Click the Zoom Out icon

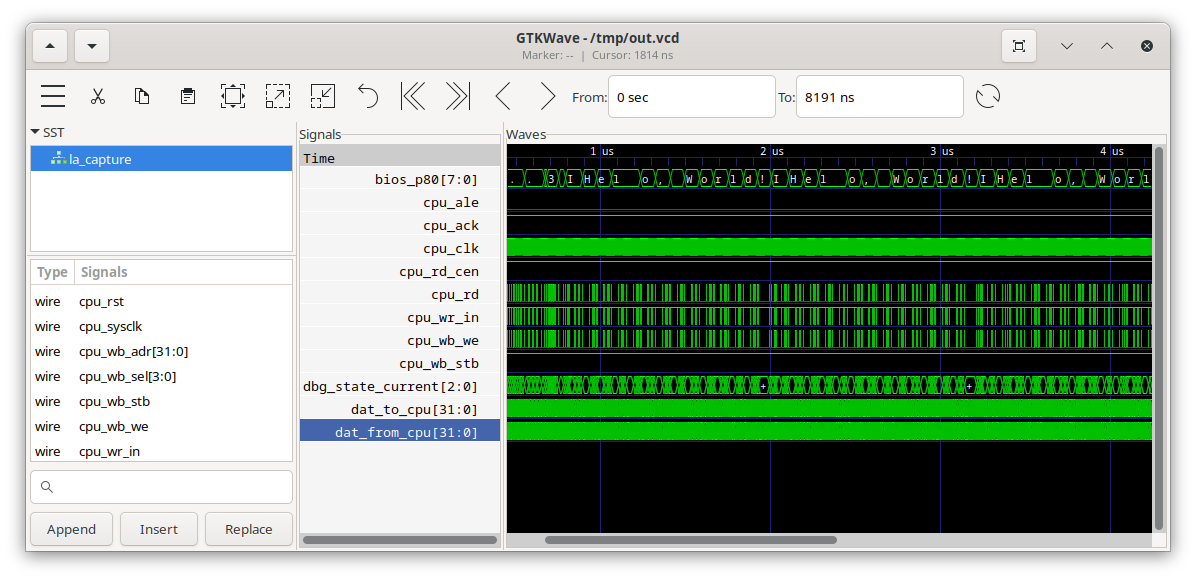[x=323, y=96]
